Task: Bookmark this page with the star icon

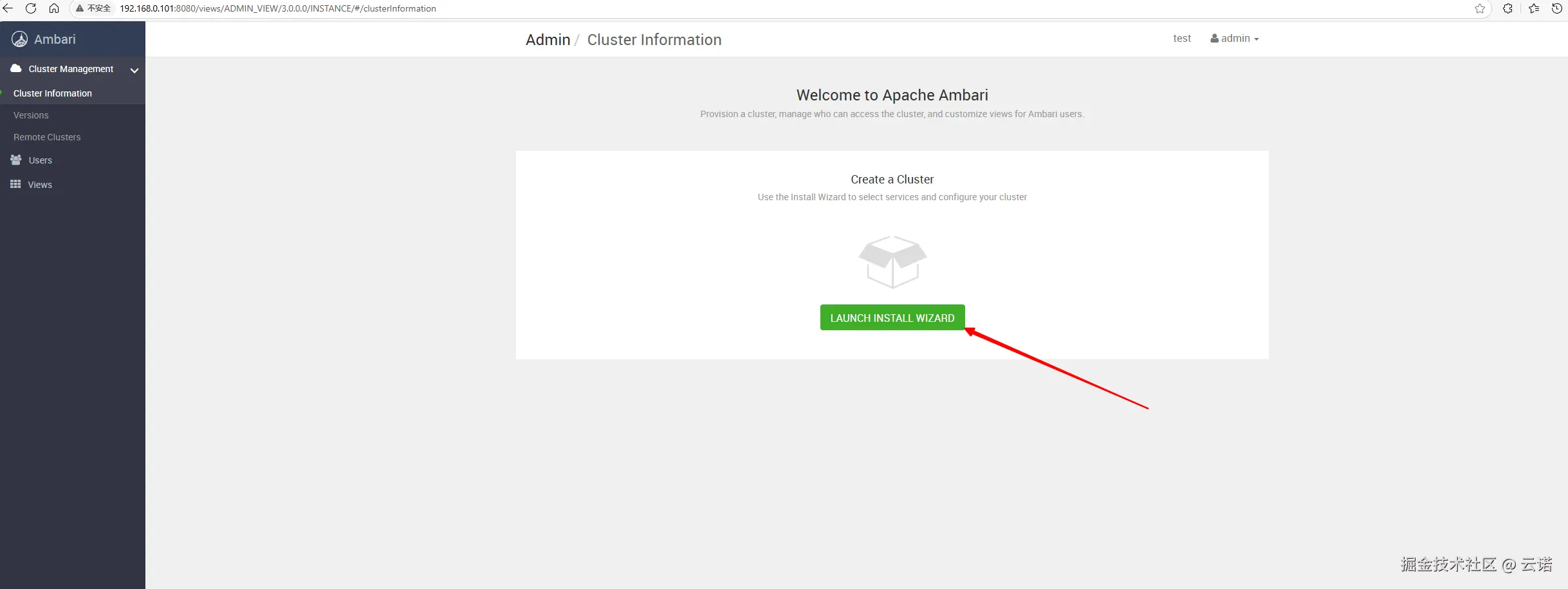Action: coord(1480,8)
